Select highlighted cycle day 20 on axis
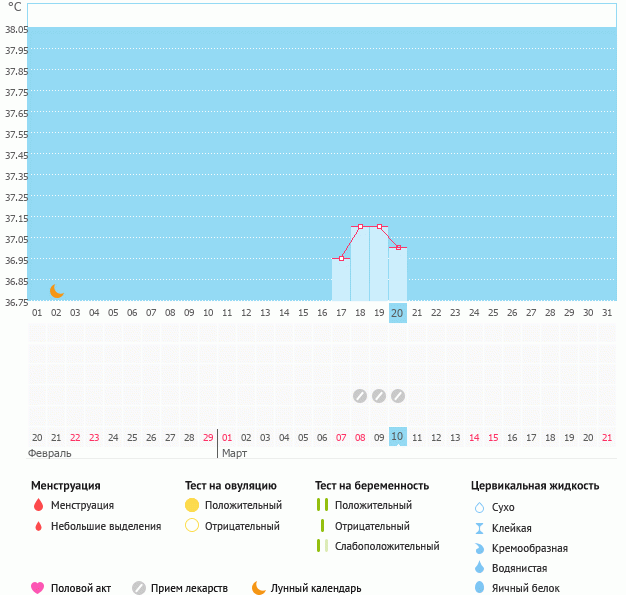This screenshot has width=626, height=595. (397, 313)
